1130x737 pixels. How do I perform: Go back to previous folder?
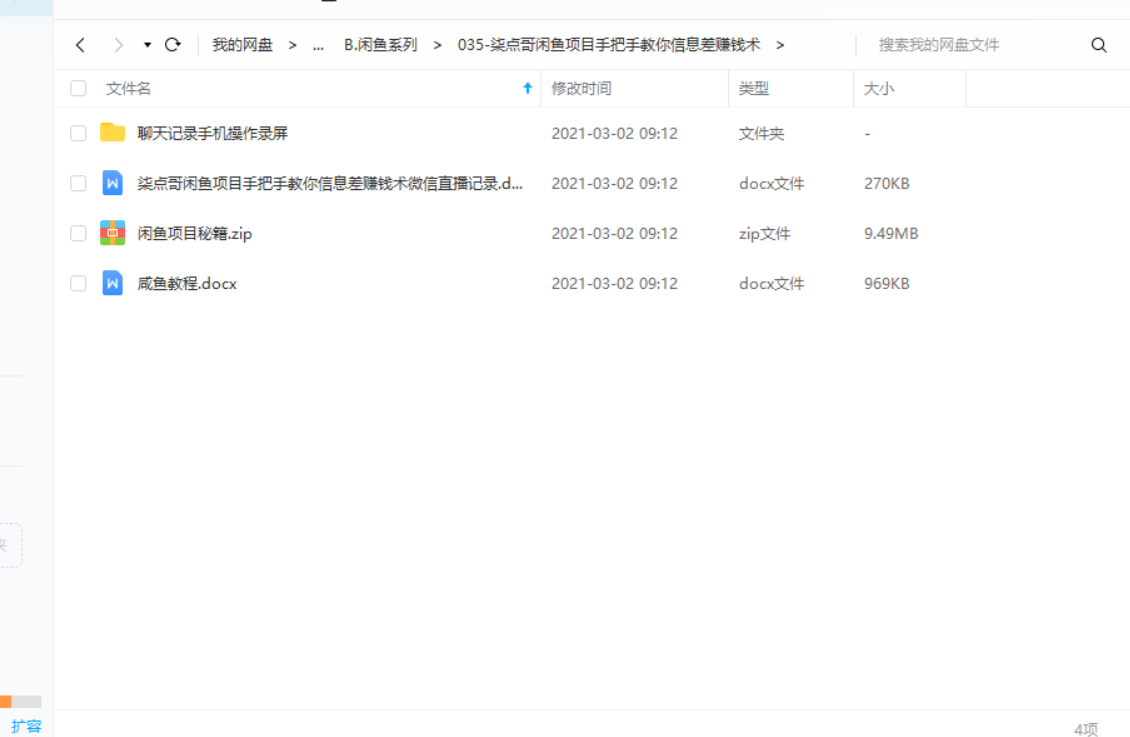tap(80, 45)
